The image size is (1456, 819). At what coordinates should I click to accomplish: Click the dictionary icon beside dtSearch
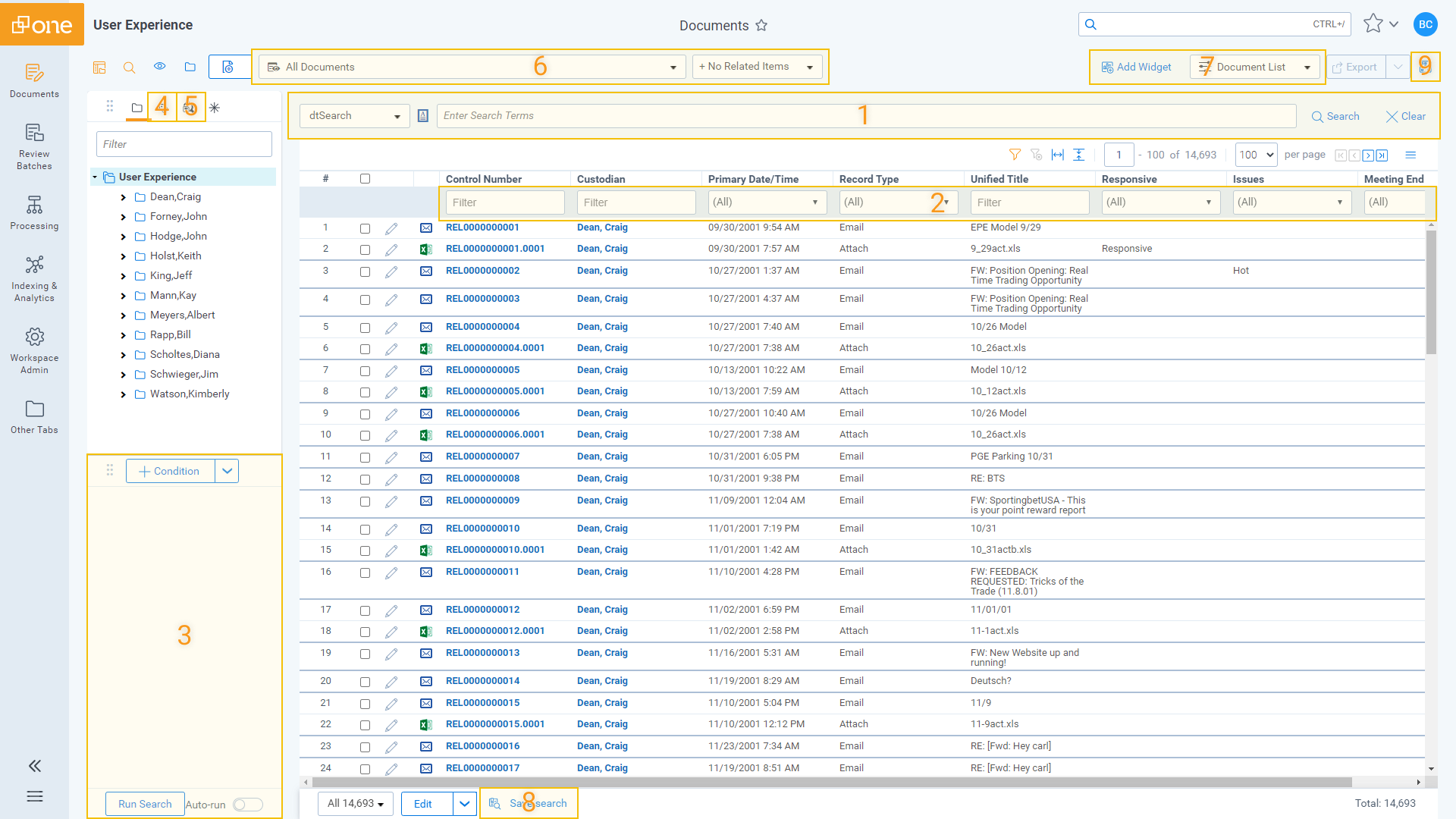(x=423, y=116)
